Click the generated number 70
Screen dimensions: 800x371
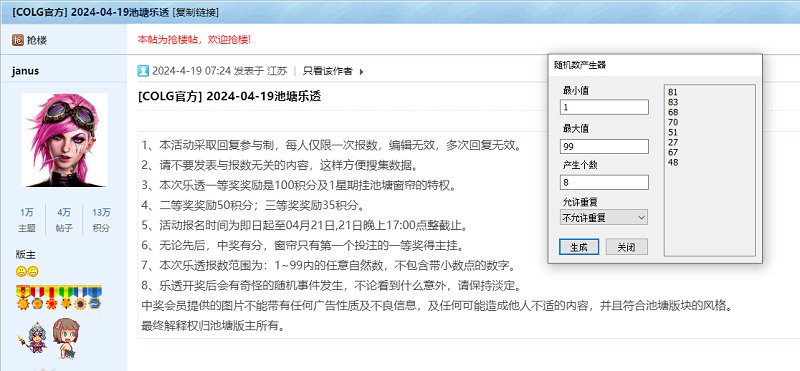pyautogui.click(x=672, y=122)
